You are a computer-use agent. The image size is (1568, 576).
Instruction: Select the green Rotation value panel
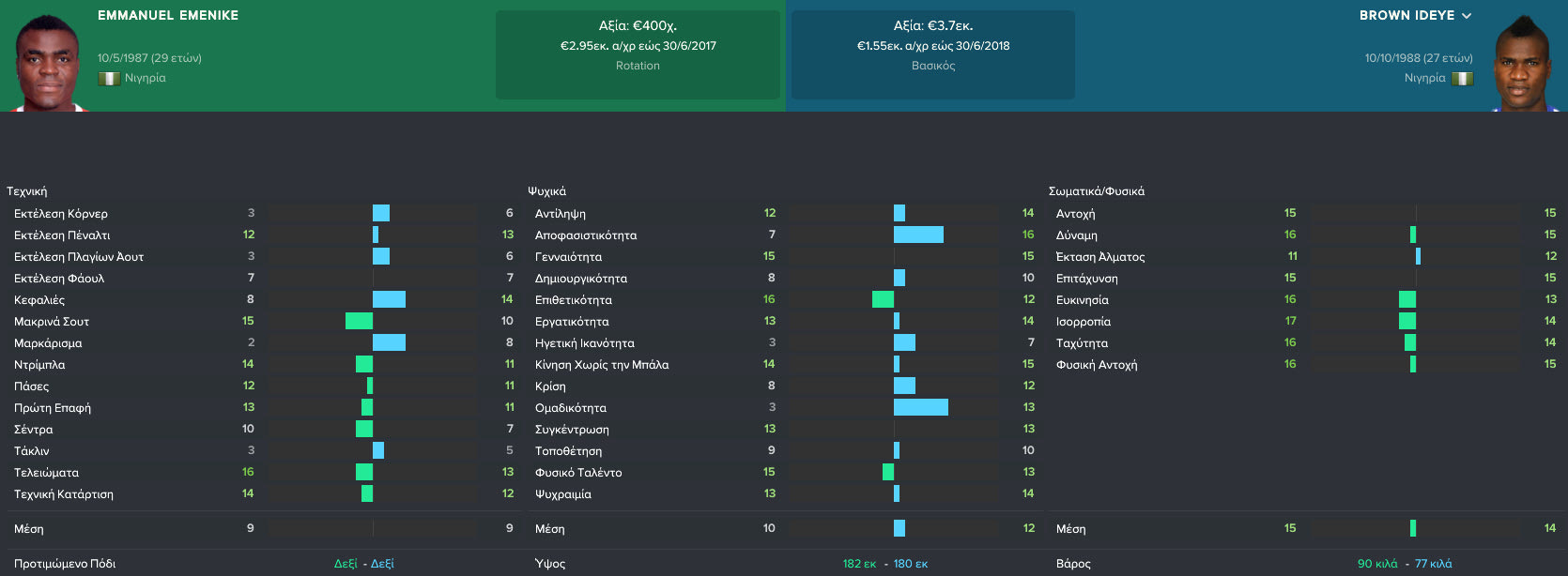click(638, 54)
